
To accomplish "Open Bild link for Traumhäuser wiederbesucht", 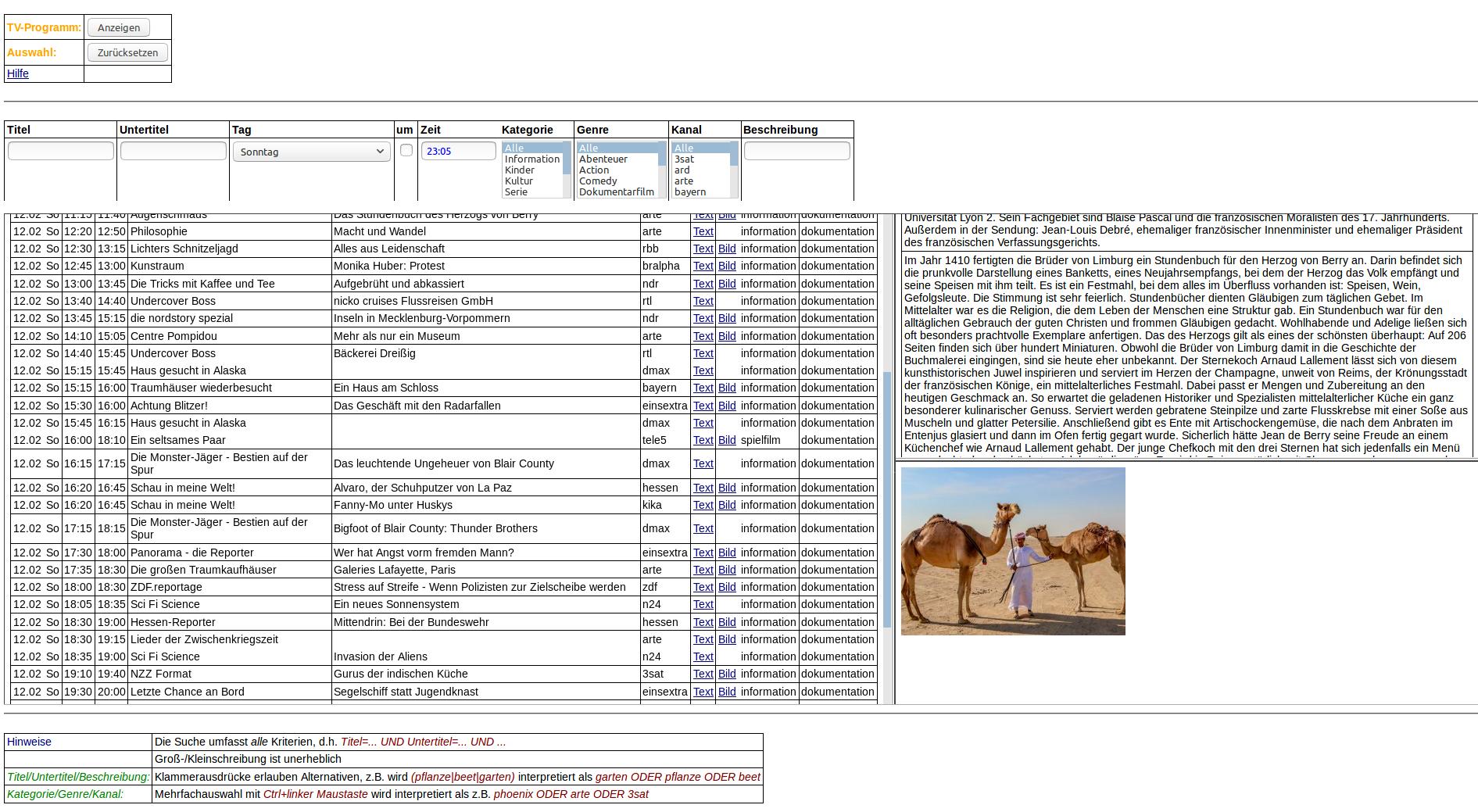I will [x=727, y=388].
